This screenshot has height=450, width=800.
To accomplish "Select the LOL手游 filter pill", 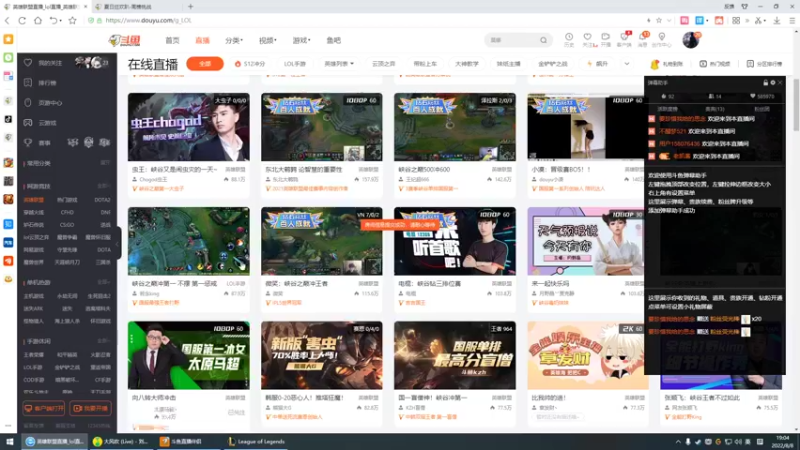I will (x=295, y=64).
